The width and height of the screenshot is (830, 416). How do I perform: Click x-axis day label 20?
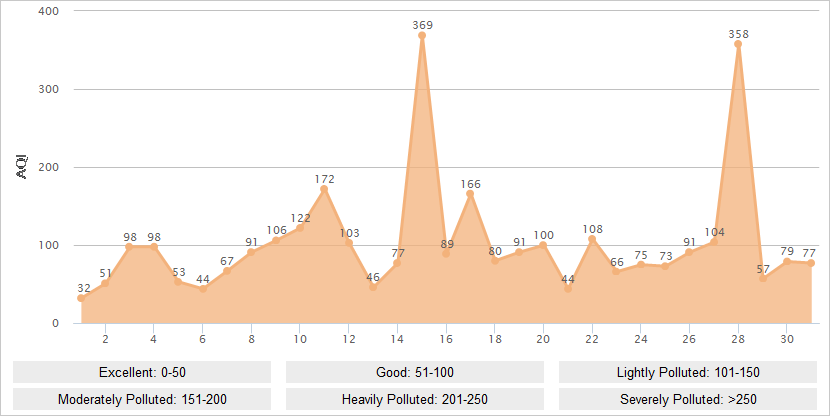tap(543, 339)
